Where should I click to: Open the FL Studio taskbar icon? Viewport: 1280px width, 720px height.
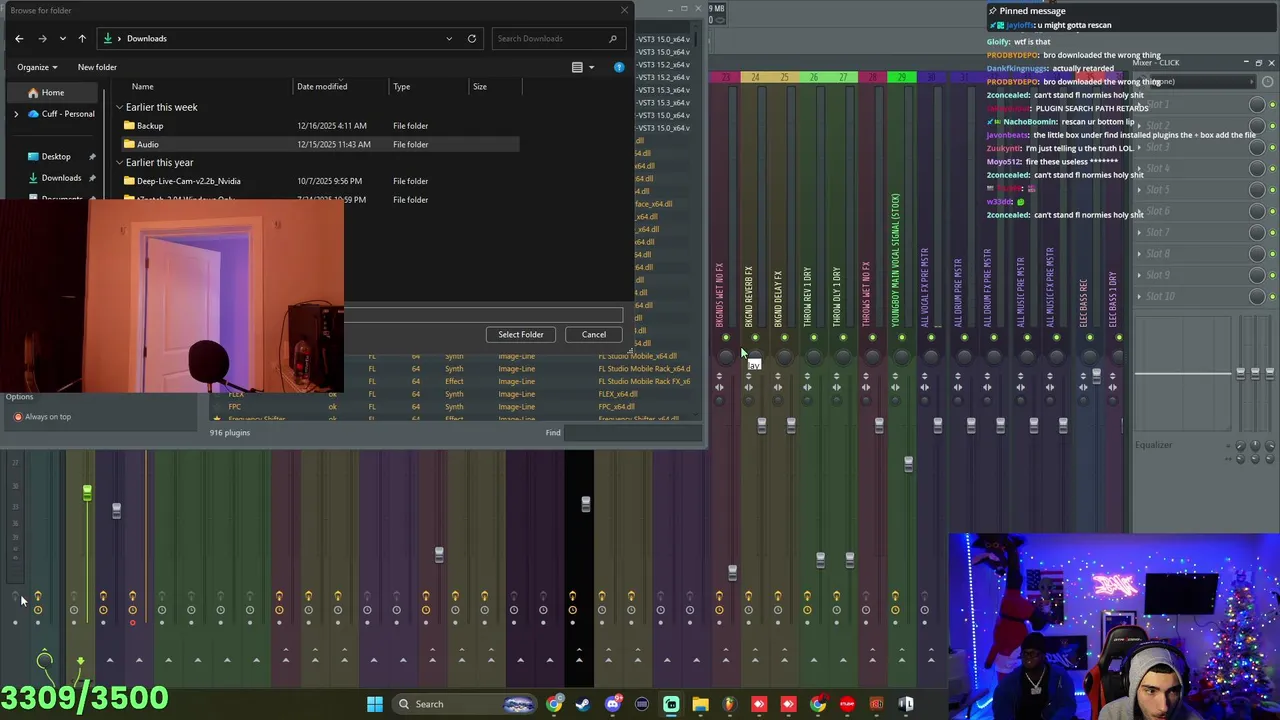click(x=729, y=704)
